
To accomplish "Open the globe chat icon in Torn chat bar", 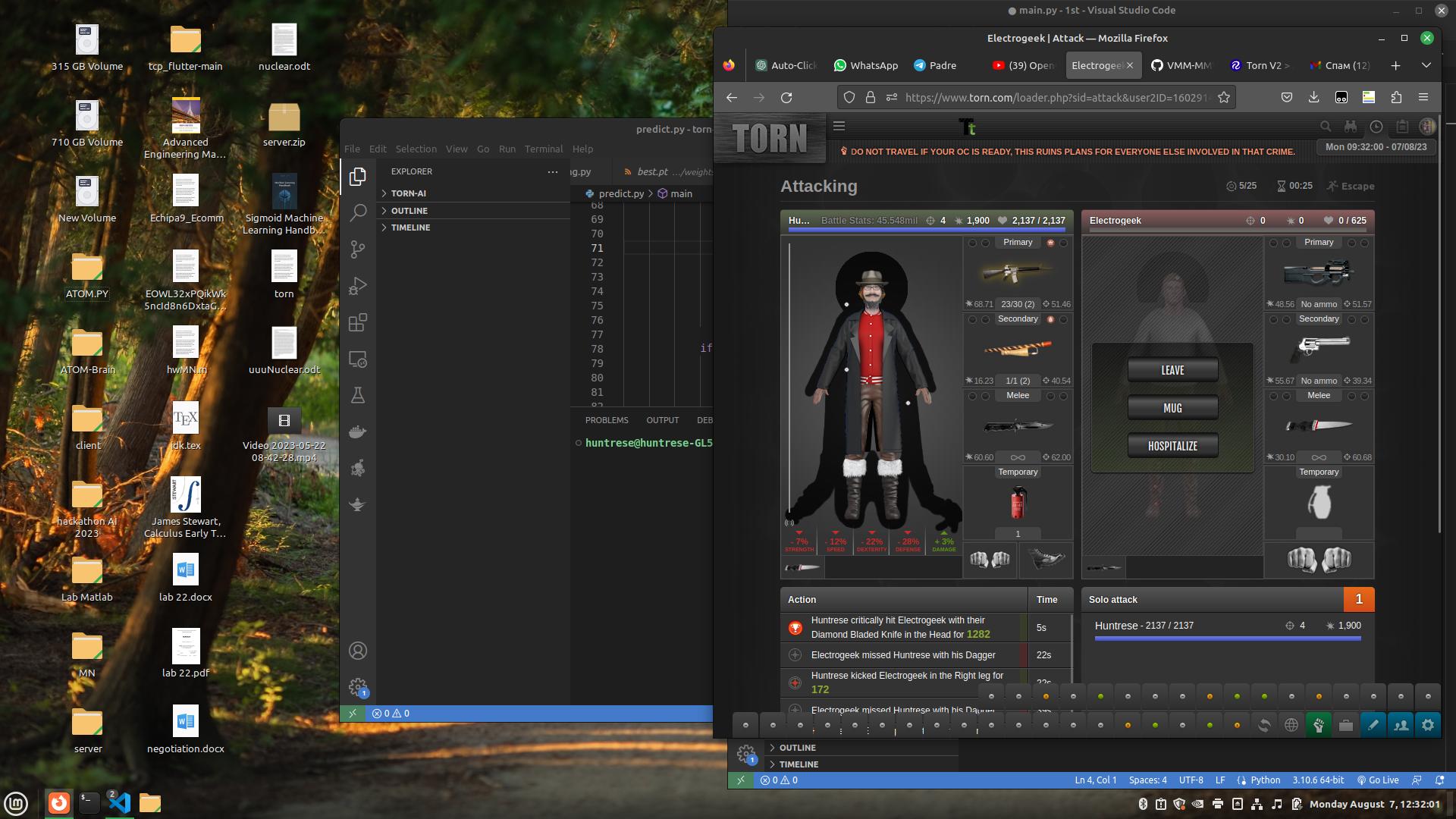I will 1291,725.
